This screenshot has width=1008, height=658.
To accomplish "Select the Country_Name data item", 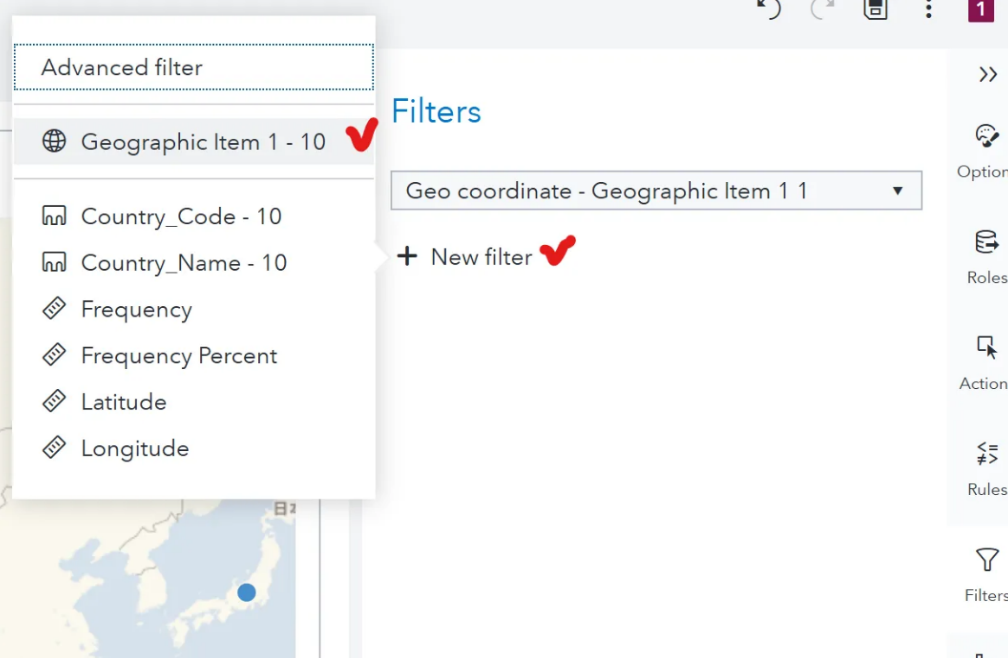I will tap(185, 262).
